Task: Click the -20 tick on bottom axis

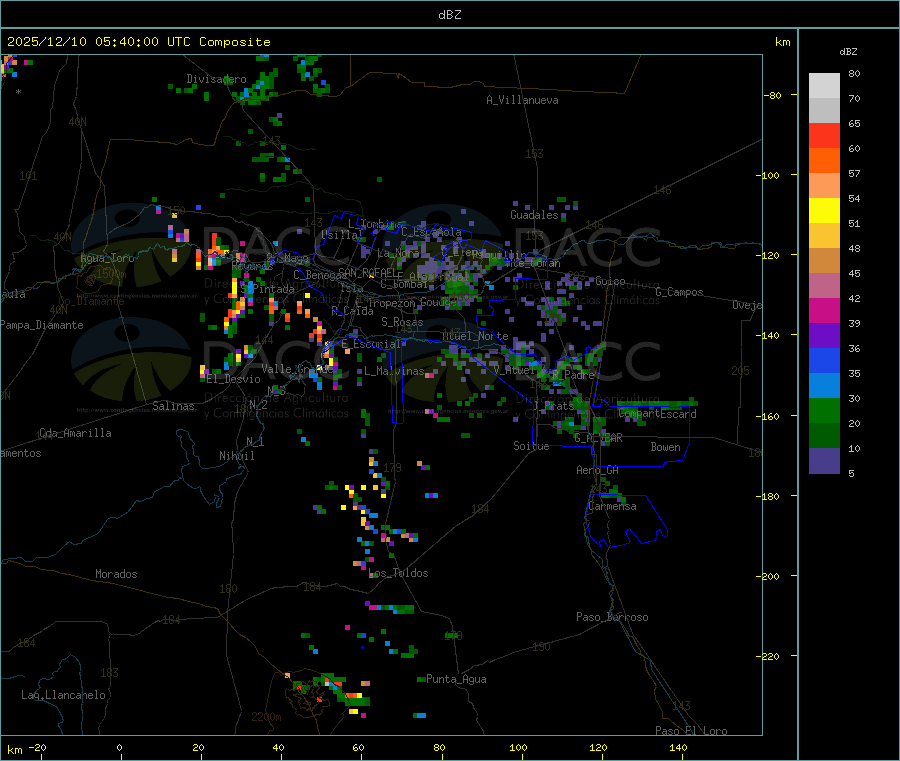Action: [37, 747]
